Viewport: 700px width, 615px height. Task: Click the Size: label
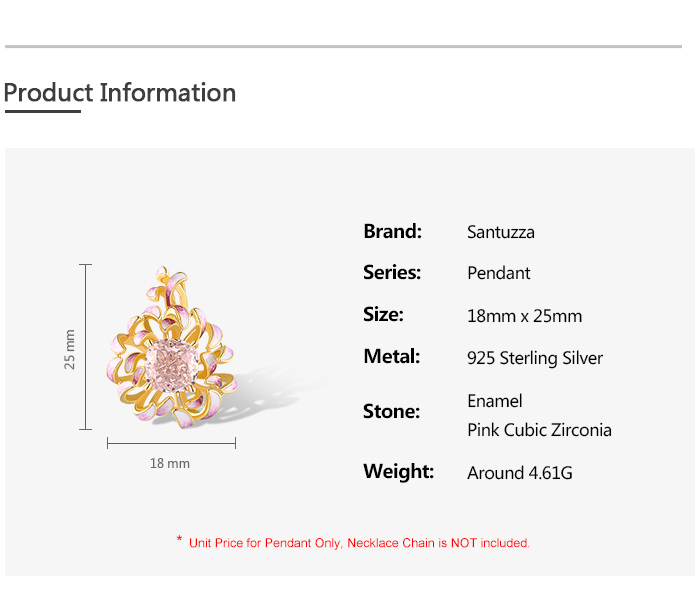[383, 314]
